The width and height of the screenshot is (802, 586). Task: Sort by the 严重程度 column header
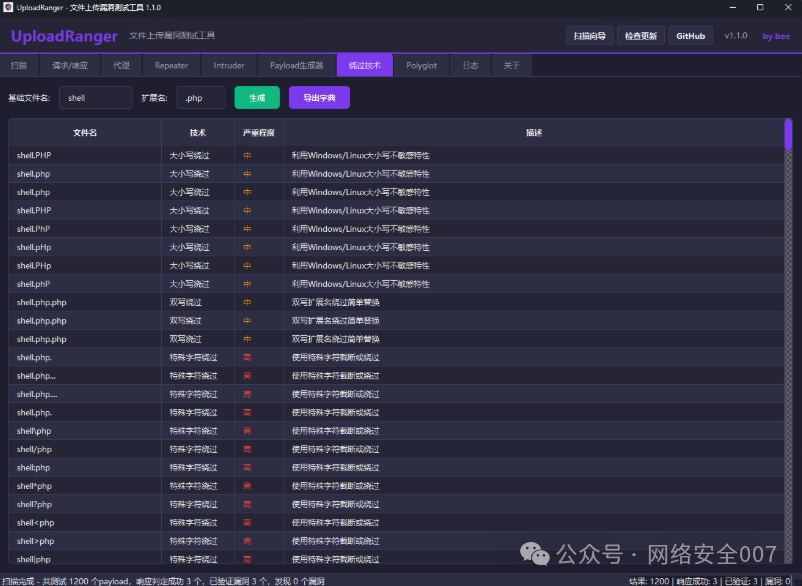pos(259,132)
